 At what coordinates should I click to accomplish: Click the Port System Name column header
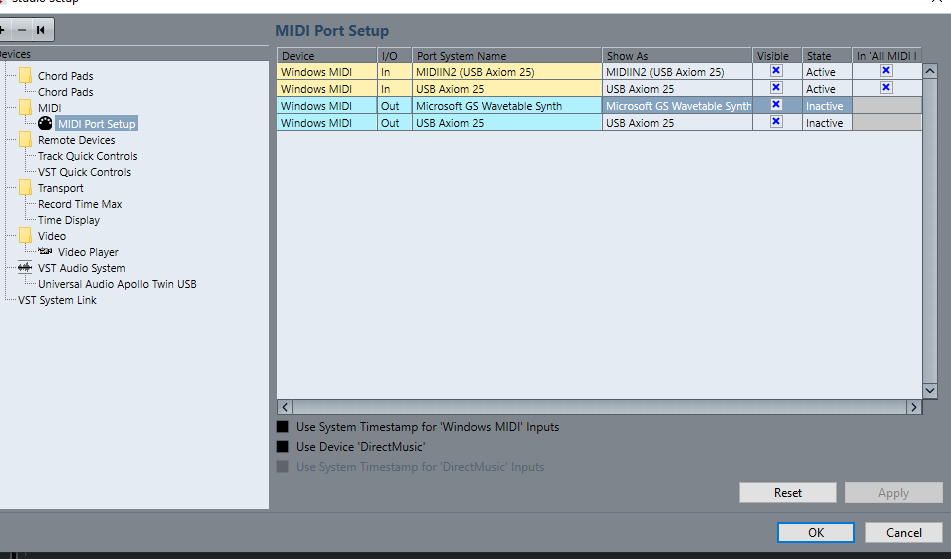tap(506, 56)
